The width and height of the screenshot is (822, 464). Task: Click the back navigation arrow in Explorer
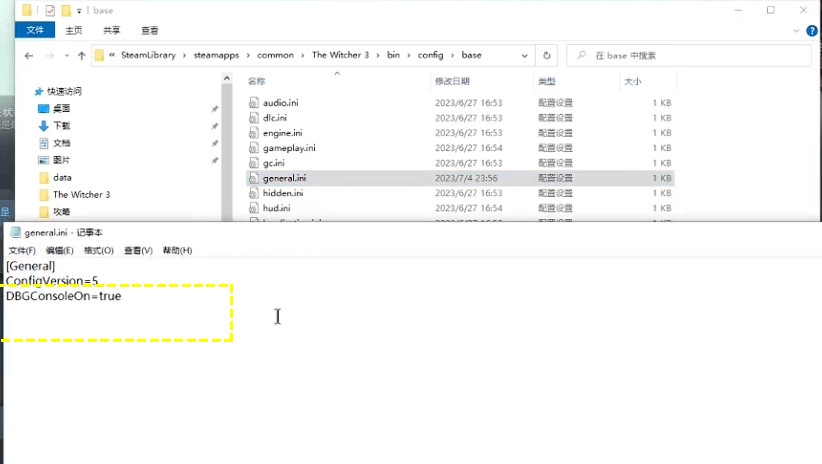[x=28, y=55]
